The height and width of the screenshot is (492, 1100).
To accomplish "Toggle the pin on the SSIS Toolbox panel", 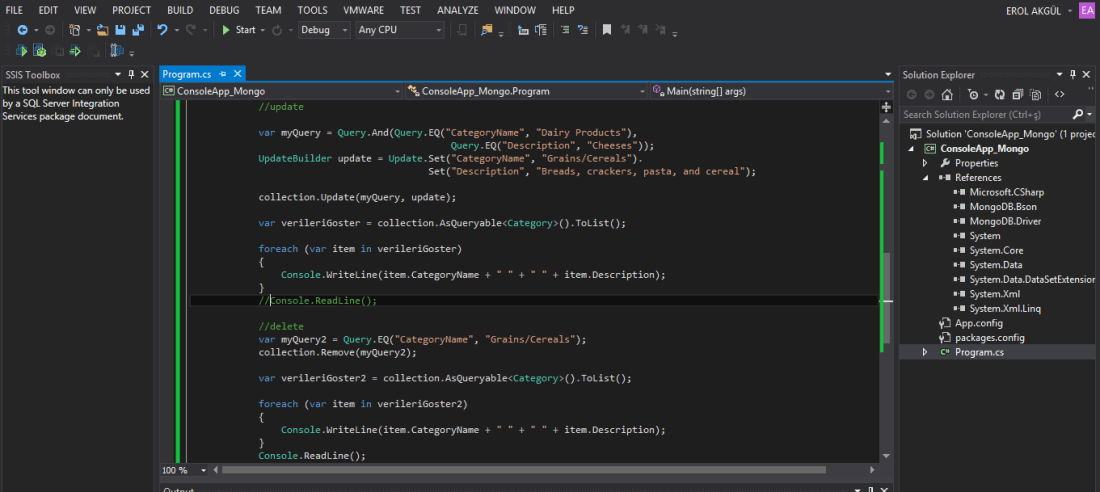I will pyautogui.click(x=133, y=74).
